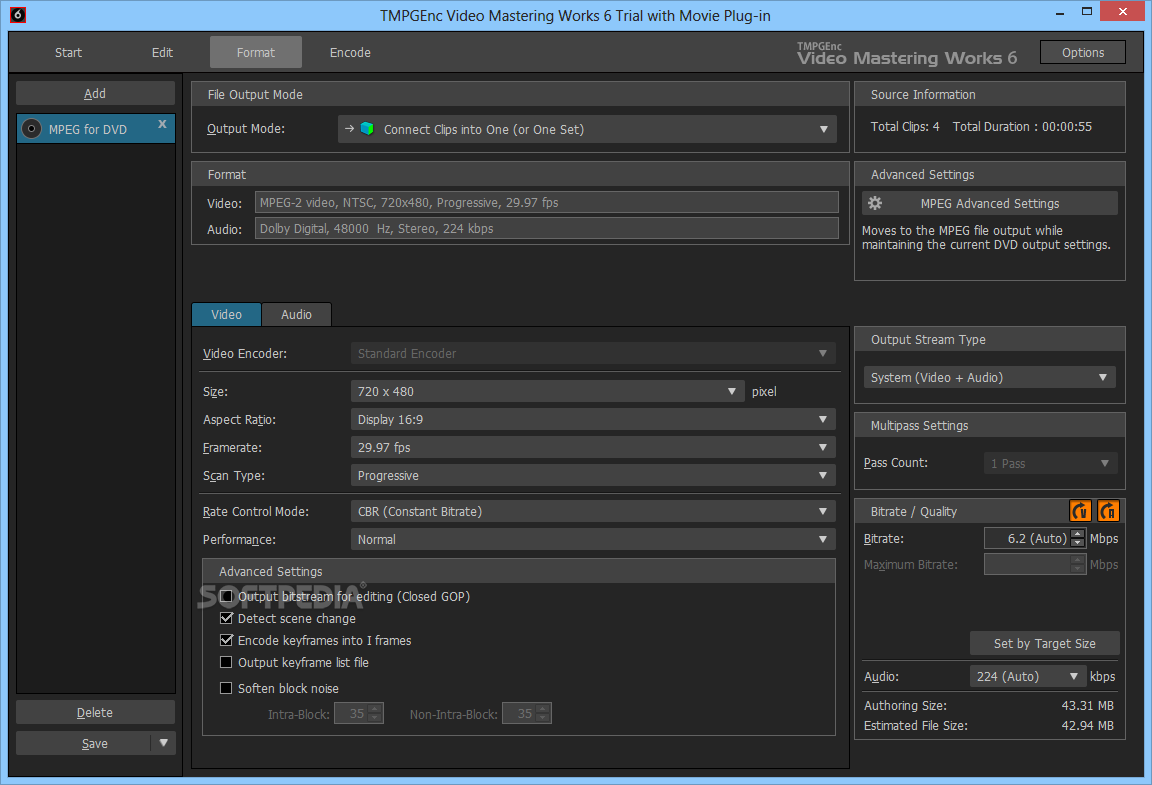Open the Framerate 29.97 fps dropdown
This screenshot has height=785, width=1152.
click(x=593, y=448)
